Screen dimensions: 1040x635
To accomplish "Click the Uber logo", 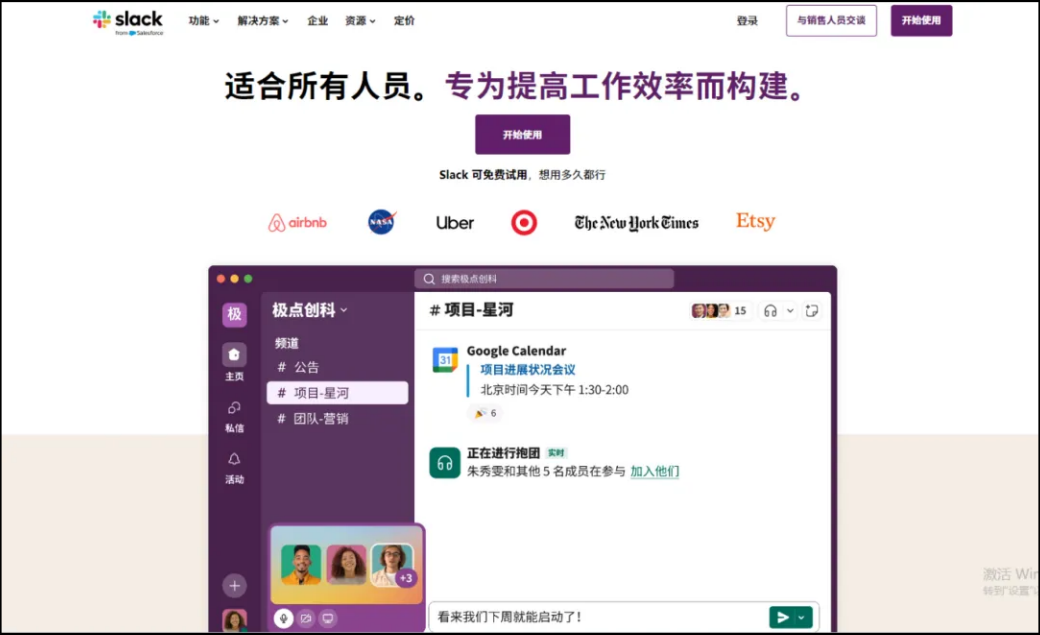I will pyautogui.click(x=455, y=223).
